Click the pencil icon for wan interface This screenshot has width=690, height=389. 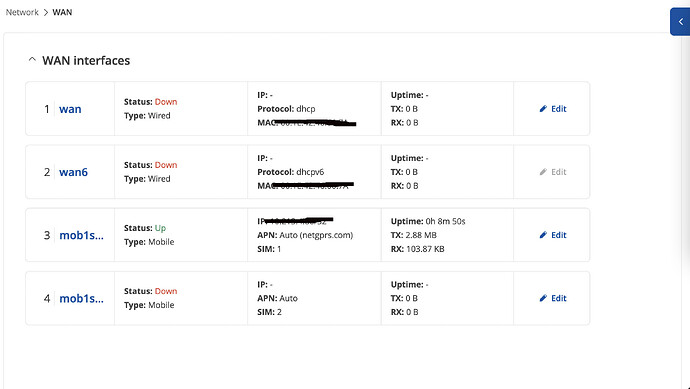(x=543, y=109)
